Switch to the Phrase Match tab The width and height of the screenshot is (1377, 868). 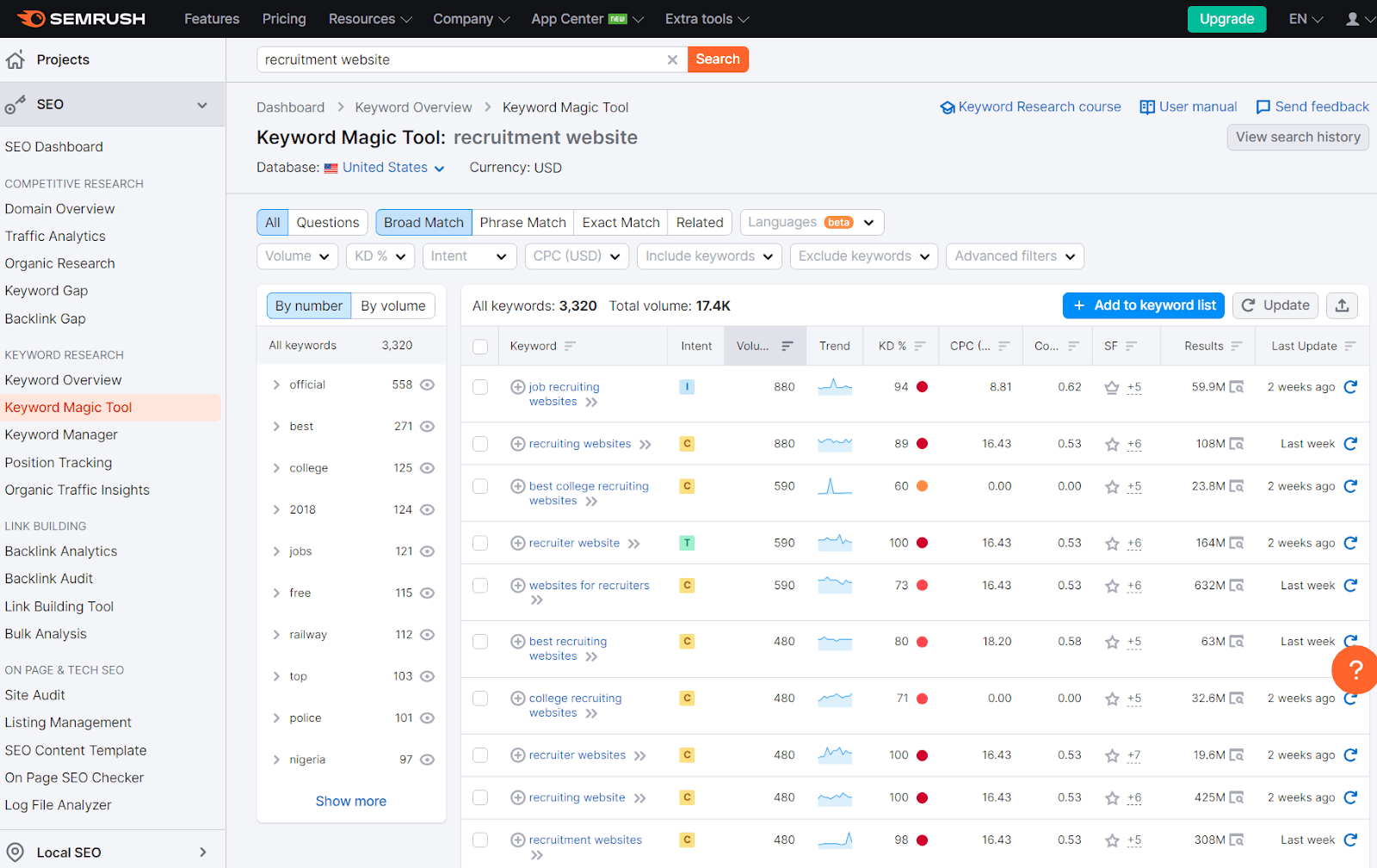(x=522, y=222)
